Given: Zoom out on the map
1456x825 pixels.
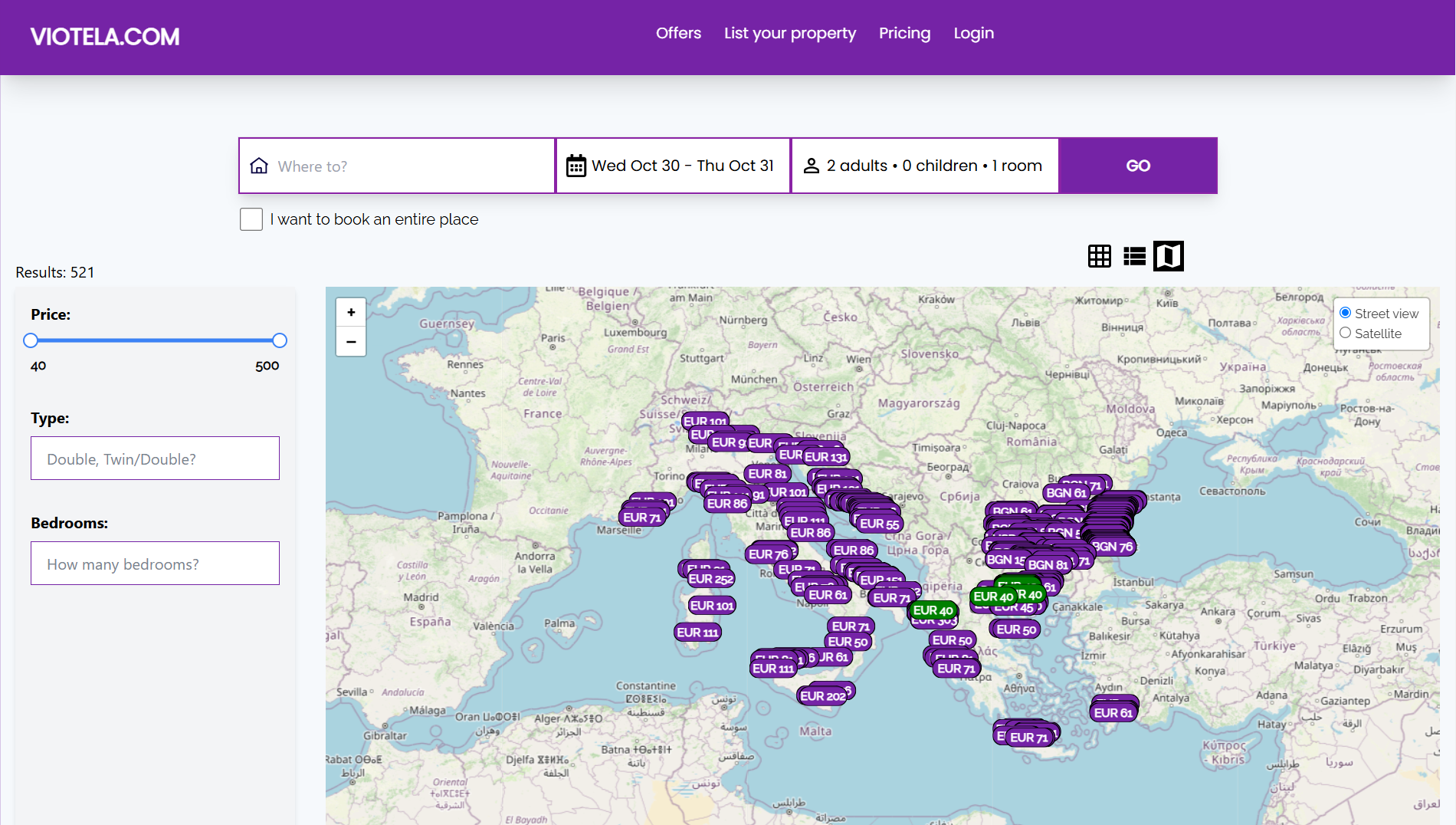Looking at the screenshot, I should (351, 342).
